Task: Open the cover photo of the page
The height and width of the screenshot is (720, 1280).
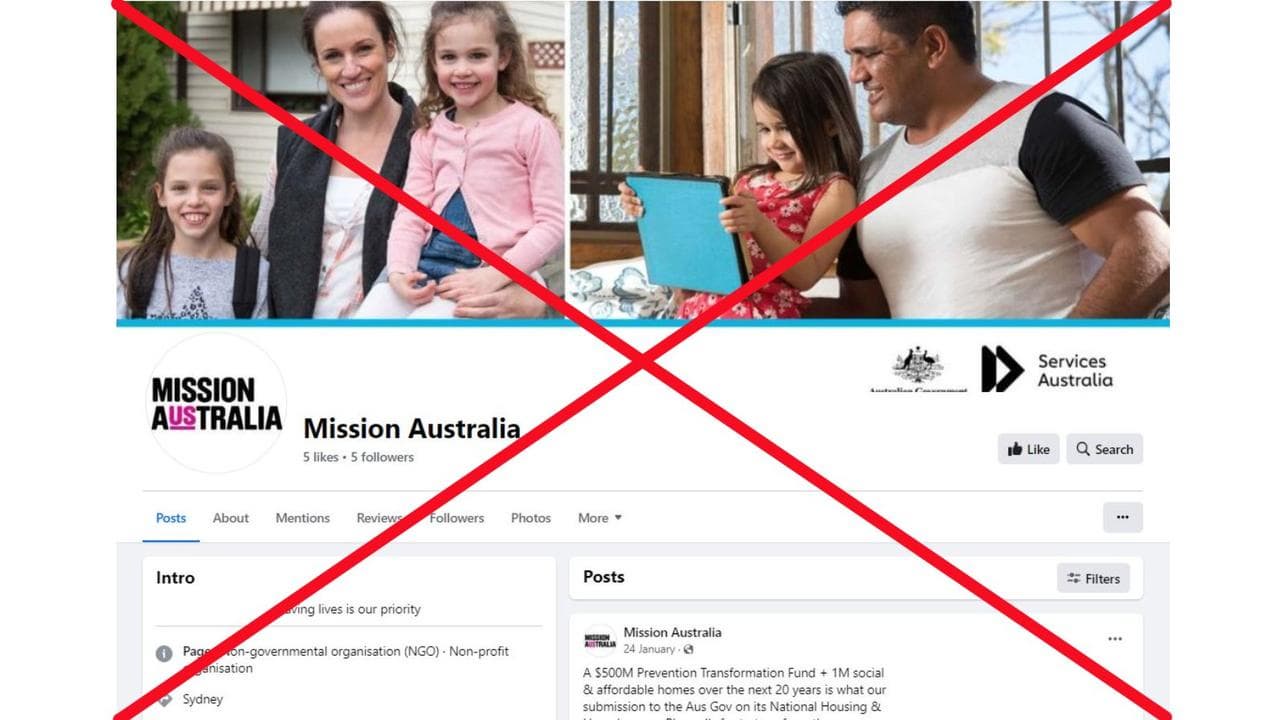Action: click(643, 160)
